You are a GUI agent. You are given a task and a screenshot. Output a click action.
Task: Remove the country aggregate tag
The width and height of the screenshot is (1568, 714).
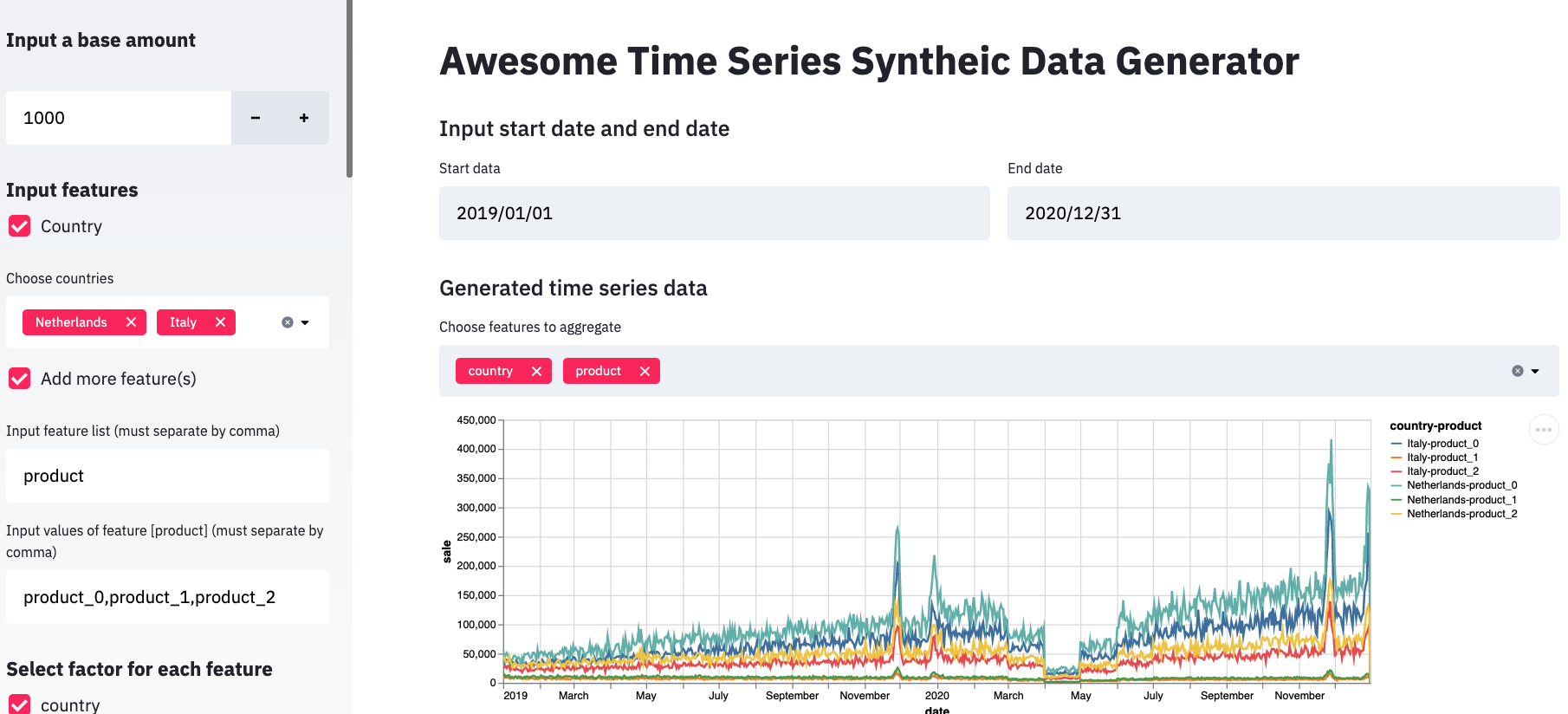tap(536, 371)
